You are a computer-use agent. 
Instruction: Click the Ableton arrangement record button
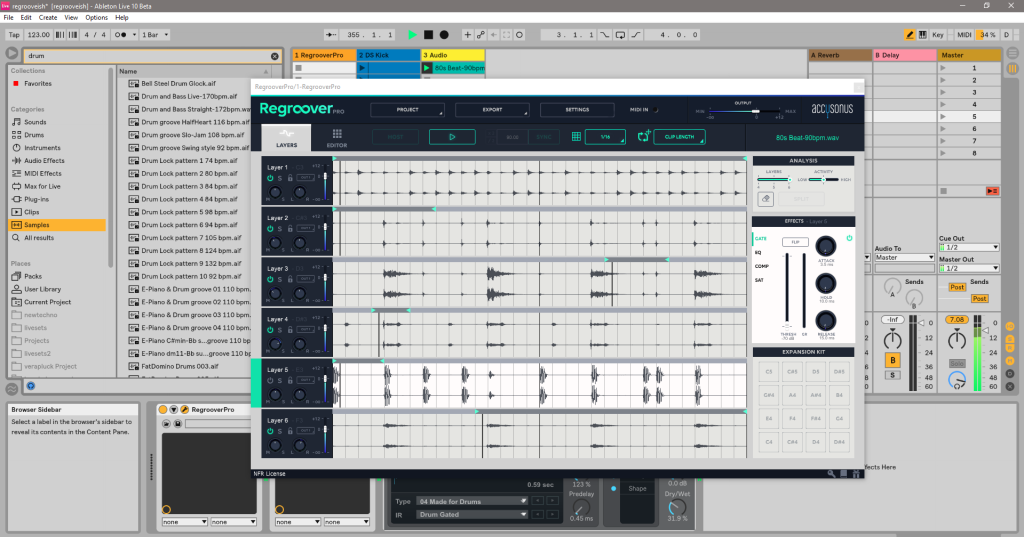444,35
